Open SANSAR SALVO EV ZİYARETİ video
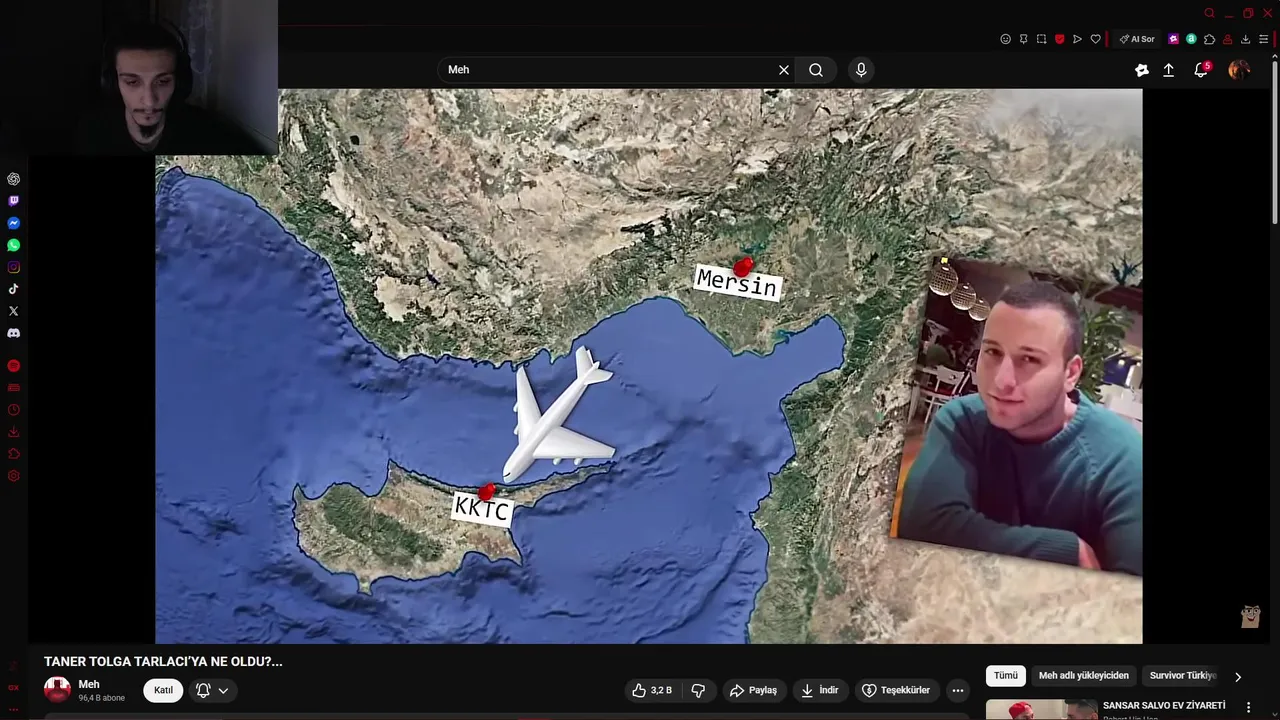Viewport: 1280px width, 720px height. pos(1163,706)
